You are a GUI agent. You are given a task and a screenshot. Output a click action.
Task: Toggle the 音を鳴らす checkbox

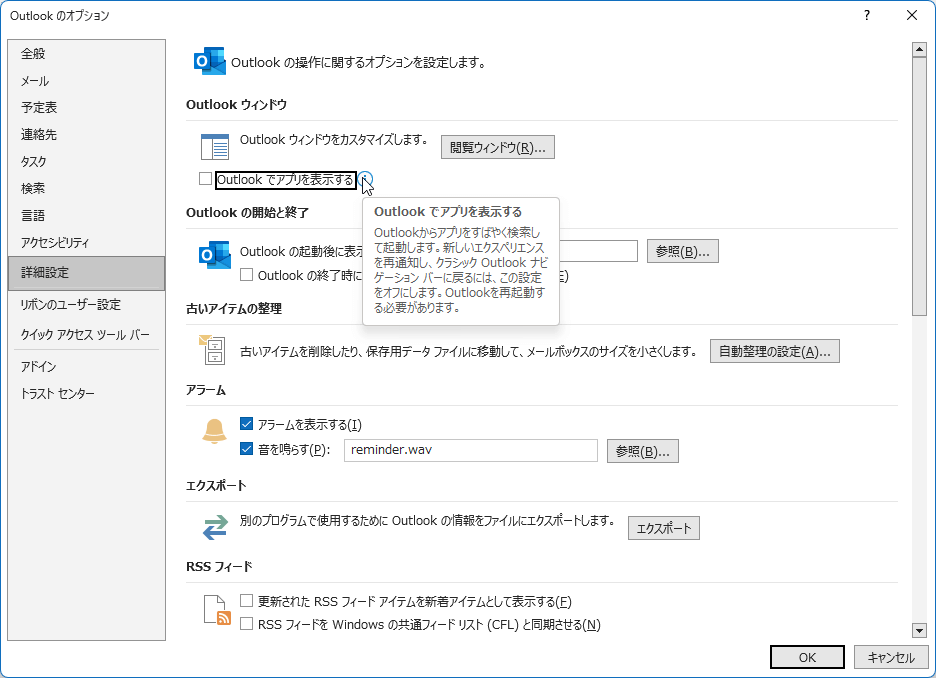247,450
